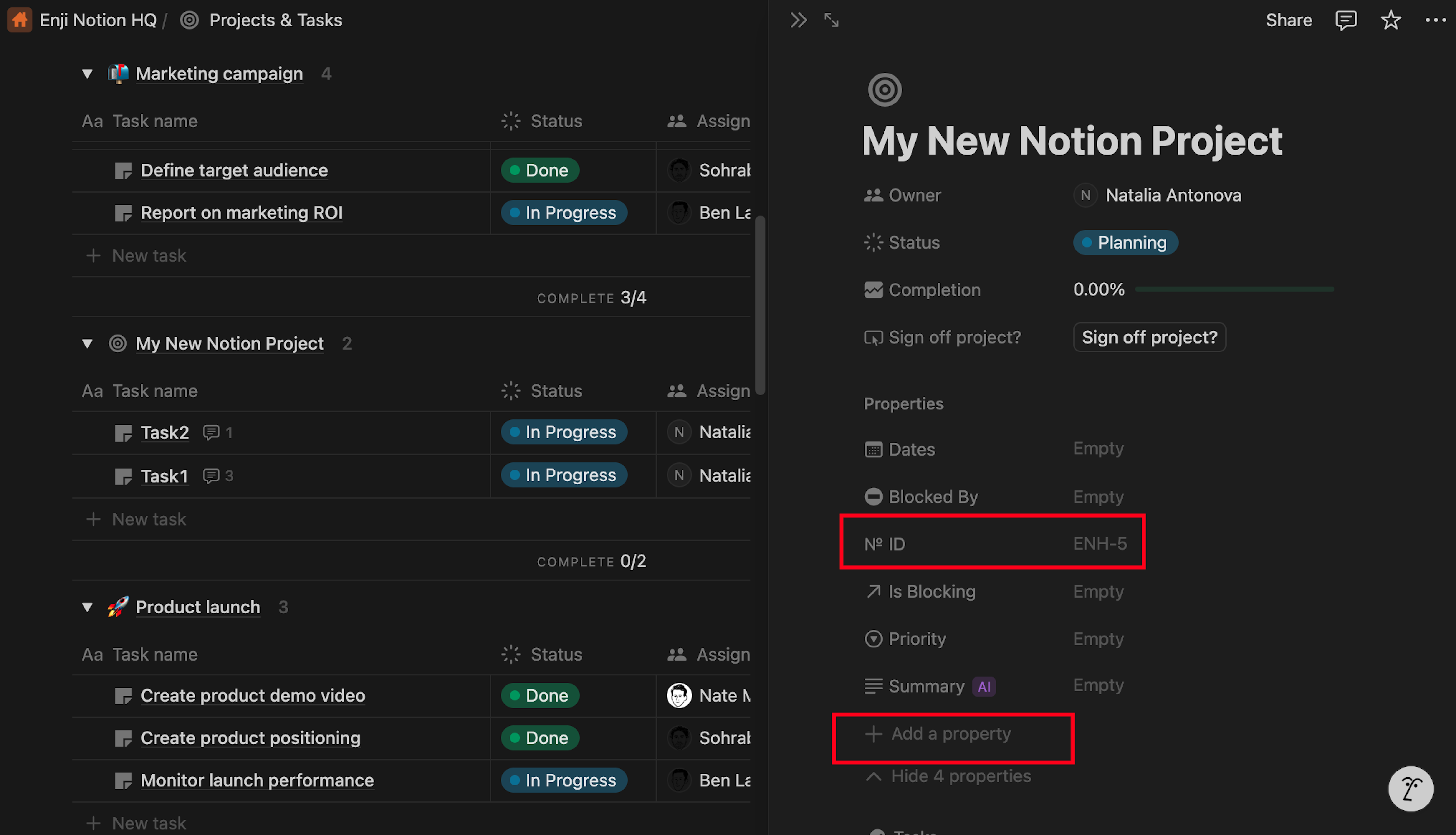1456x835 pixels.
Task: Click the Blocked By property icon
Action: [873, 496]
